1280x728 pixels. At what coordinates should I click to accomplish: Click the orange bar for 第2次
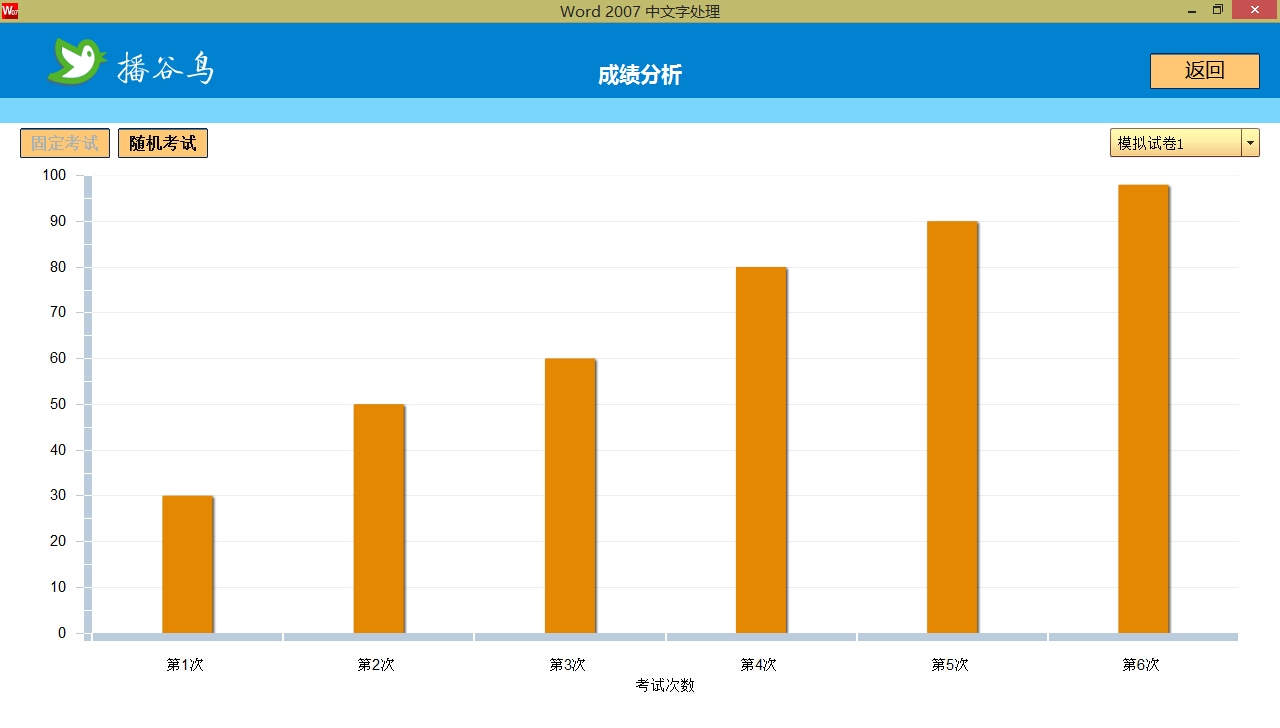(x=379, y=518)
